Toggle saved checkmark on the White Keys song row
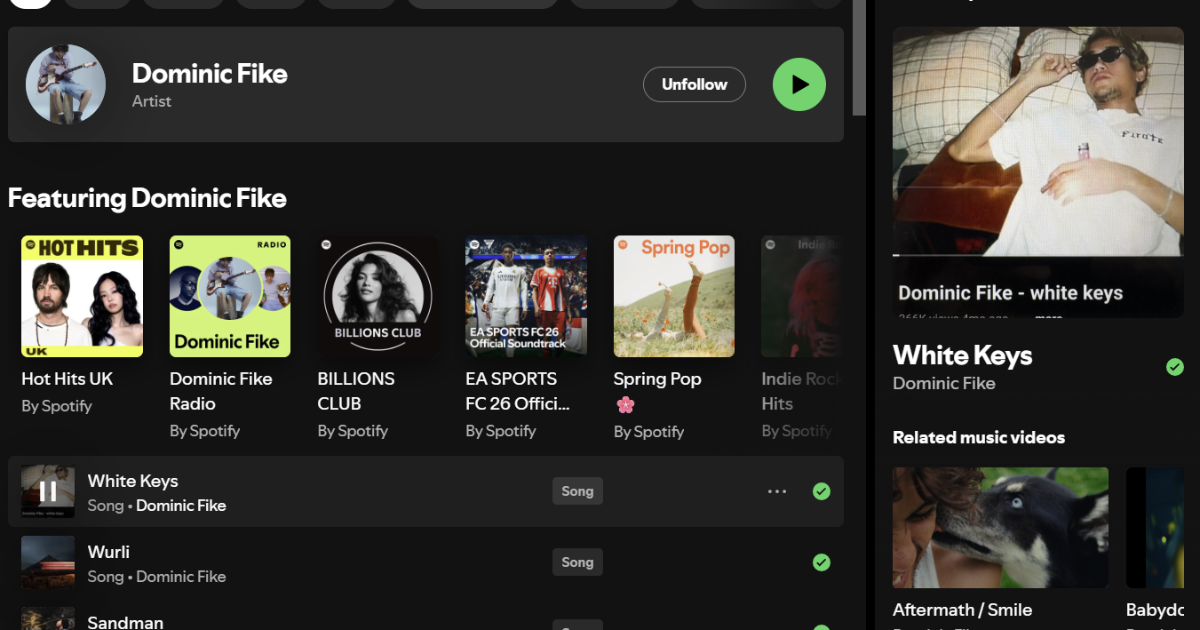1200x630 pixels. [x=821, y=491]
